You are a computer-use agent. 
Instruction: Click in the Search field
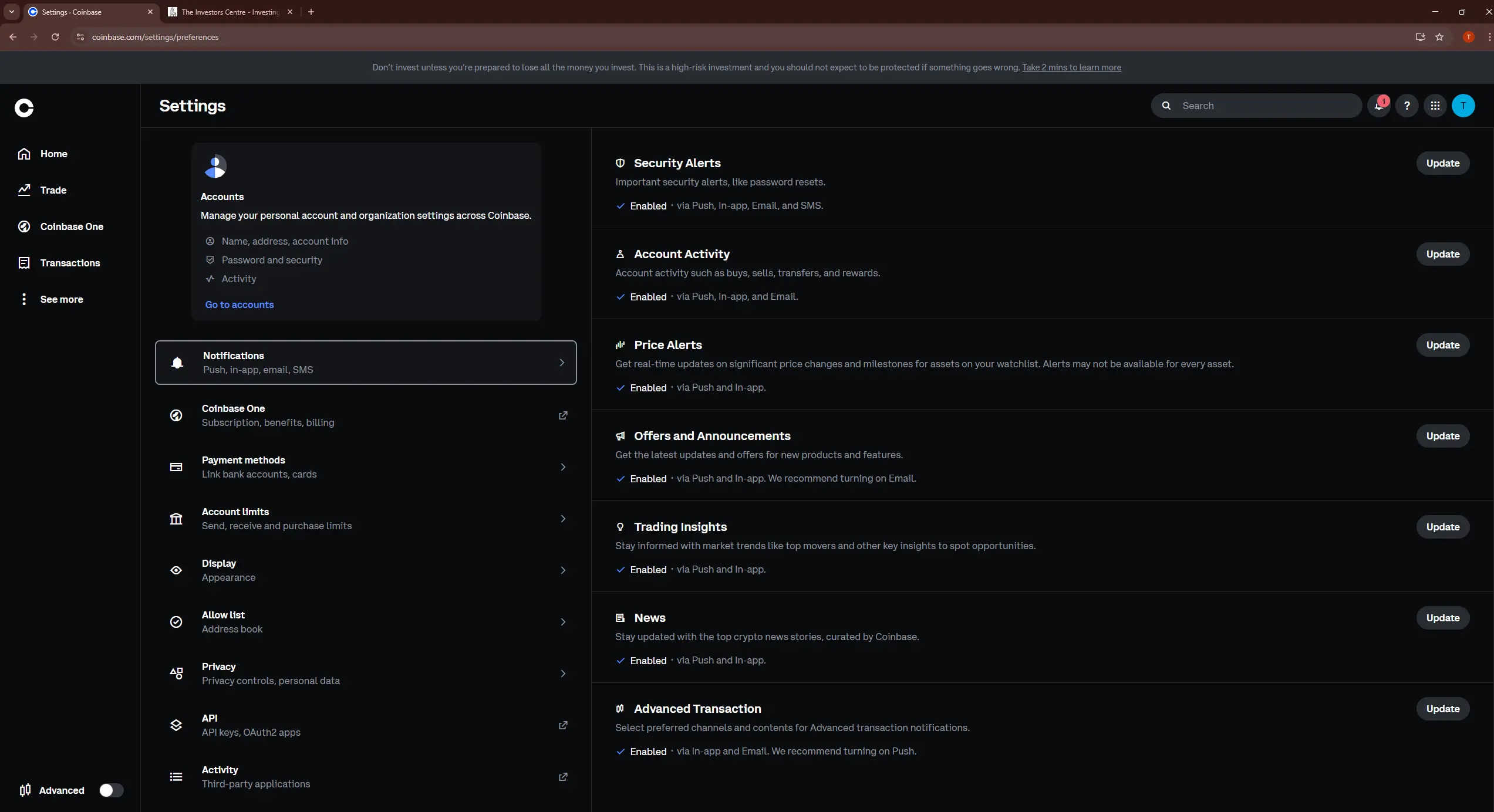[1256, 106]
